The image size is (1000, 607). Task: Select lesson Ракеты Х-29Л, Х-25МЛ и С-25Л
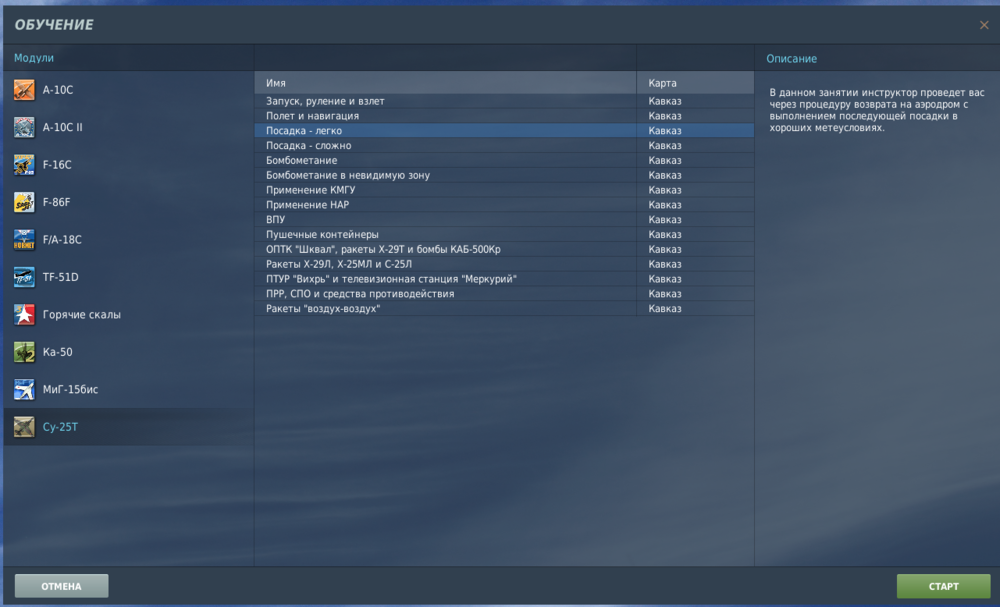click(x=504, y=264)
